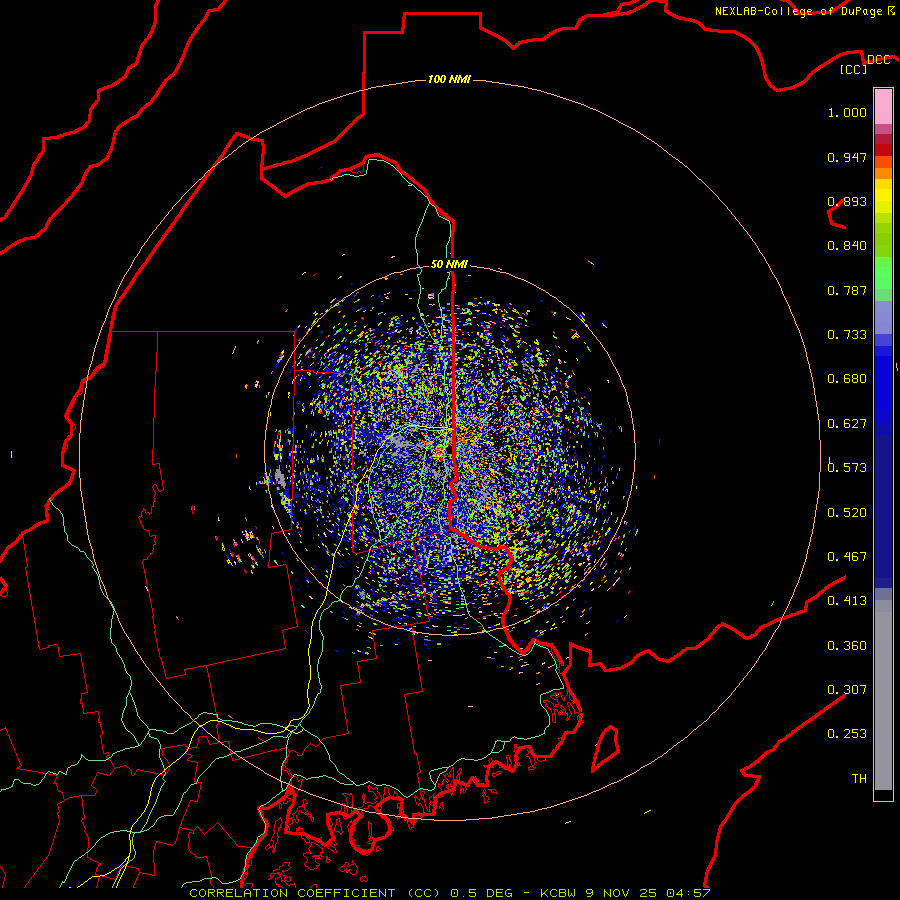Select the 0.680 scale value
This screenshot has width=900, height=900.
847,379
